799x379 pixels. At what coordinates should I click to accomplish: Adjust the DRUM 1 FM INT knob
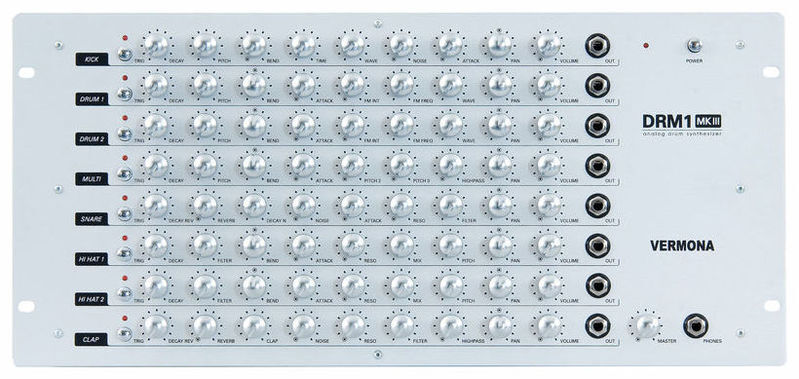(352, 86)
